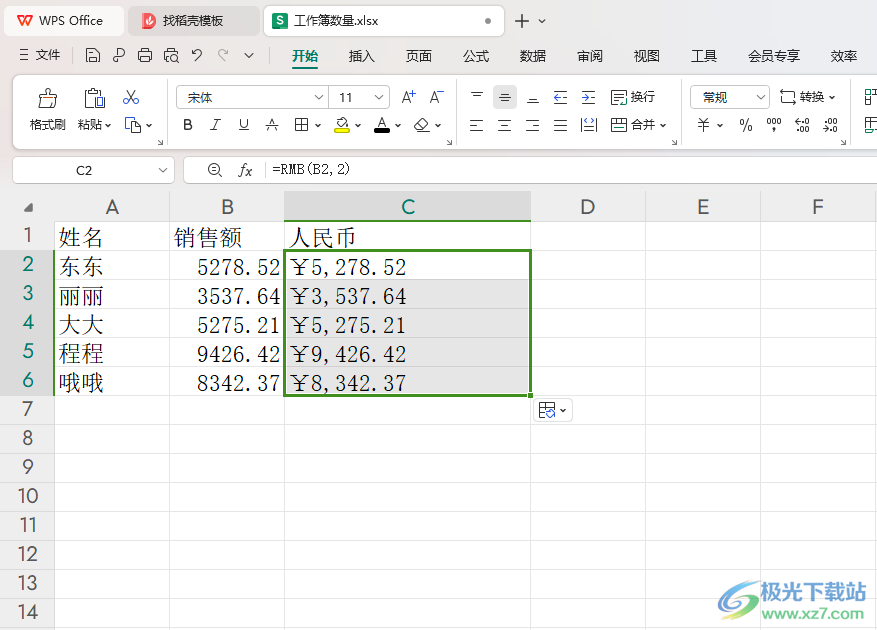
Task: Apply cell borders icon
Action: 301,125
